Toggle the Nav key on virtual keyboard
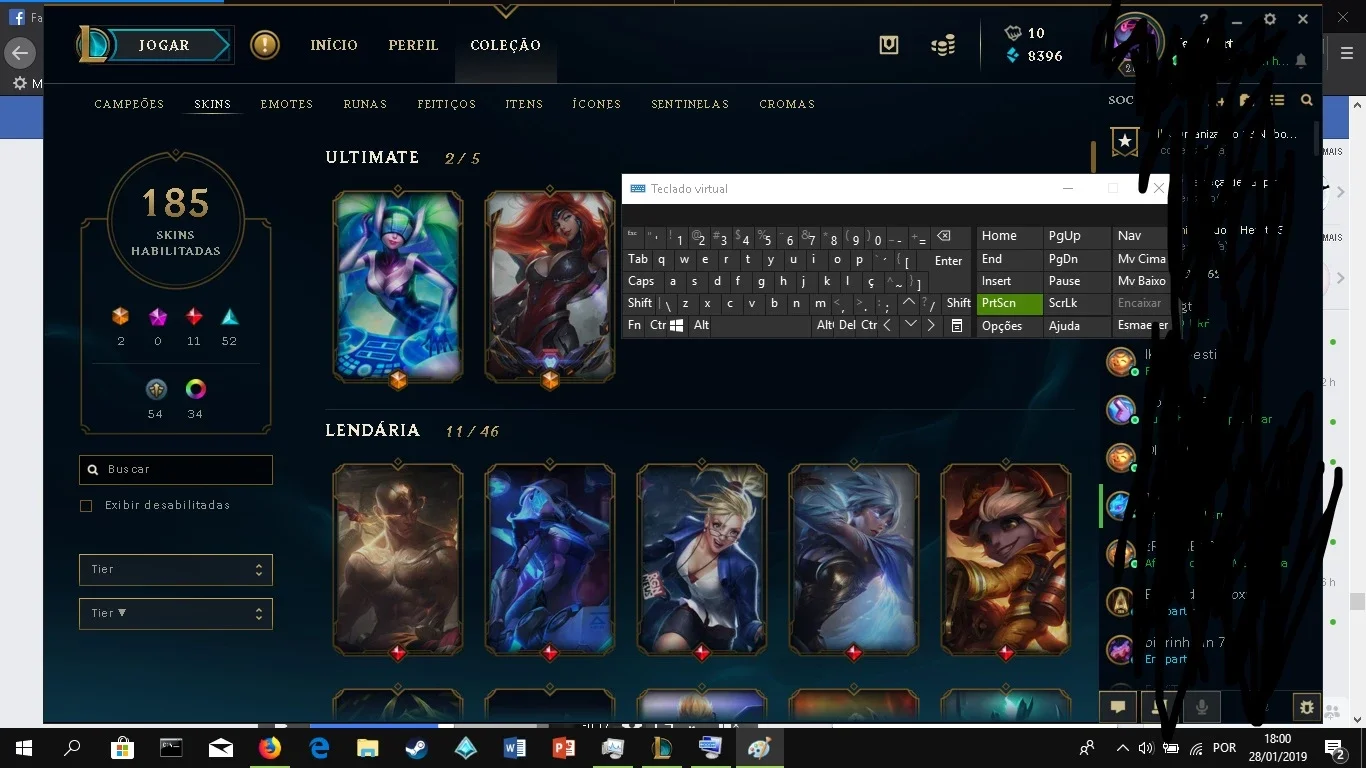 click(1140, 236)
